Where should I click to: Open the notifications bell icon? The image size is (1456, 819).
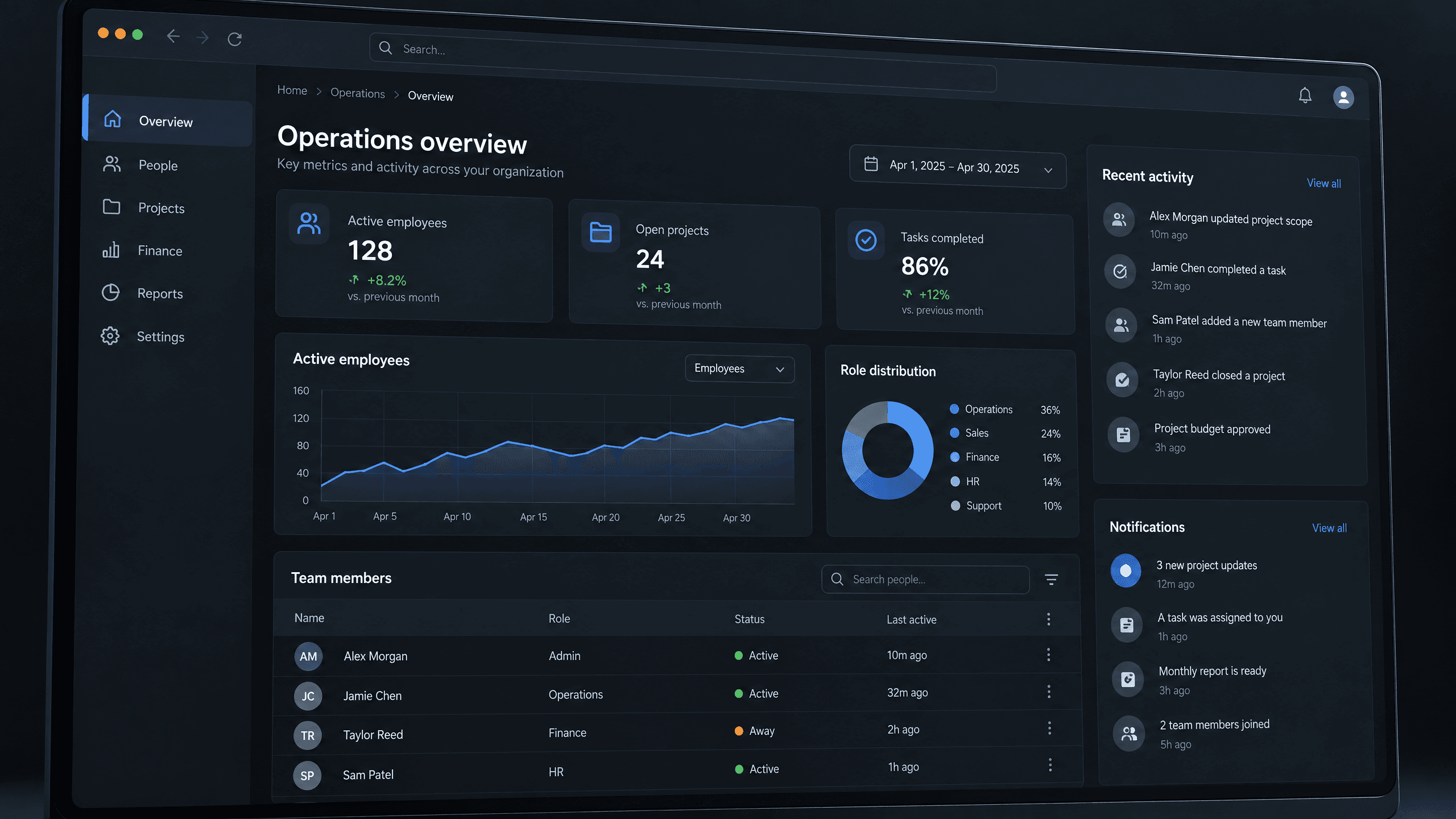[x=1305, y=95]
